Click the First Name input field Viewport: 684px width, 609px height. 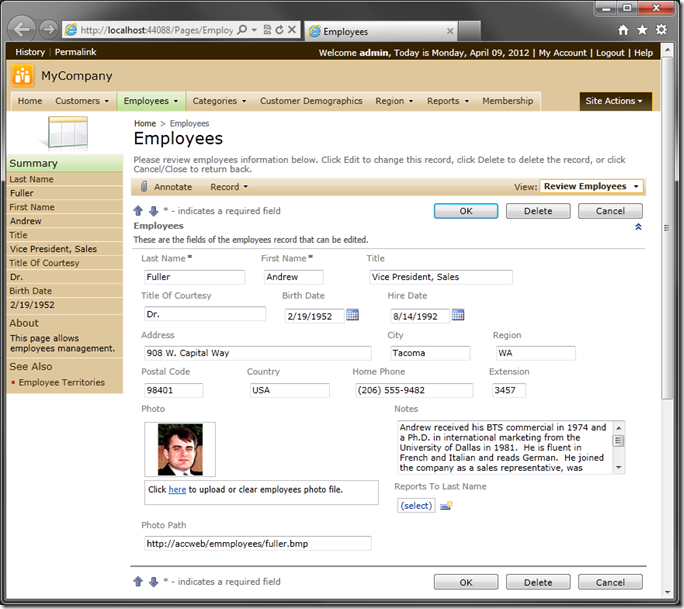tap(294, 277)
